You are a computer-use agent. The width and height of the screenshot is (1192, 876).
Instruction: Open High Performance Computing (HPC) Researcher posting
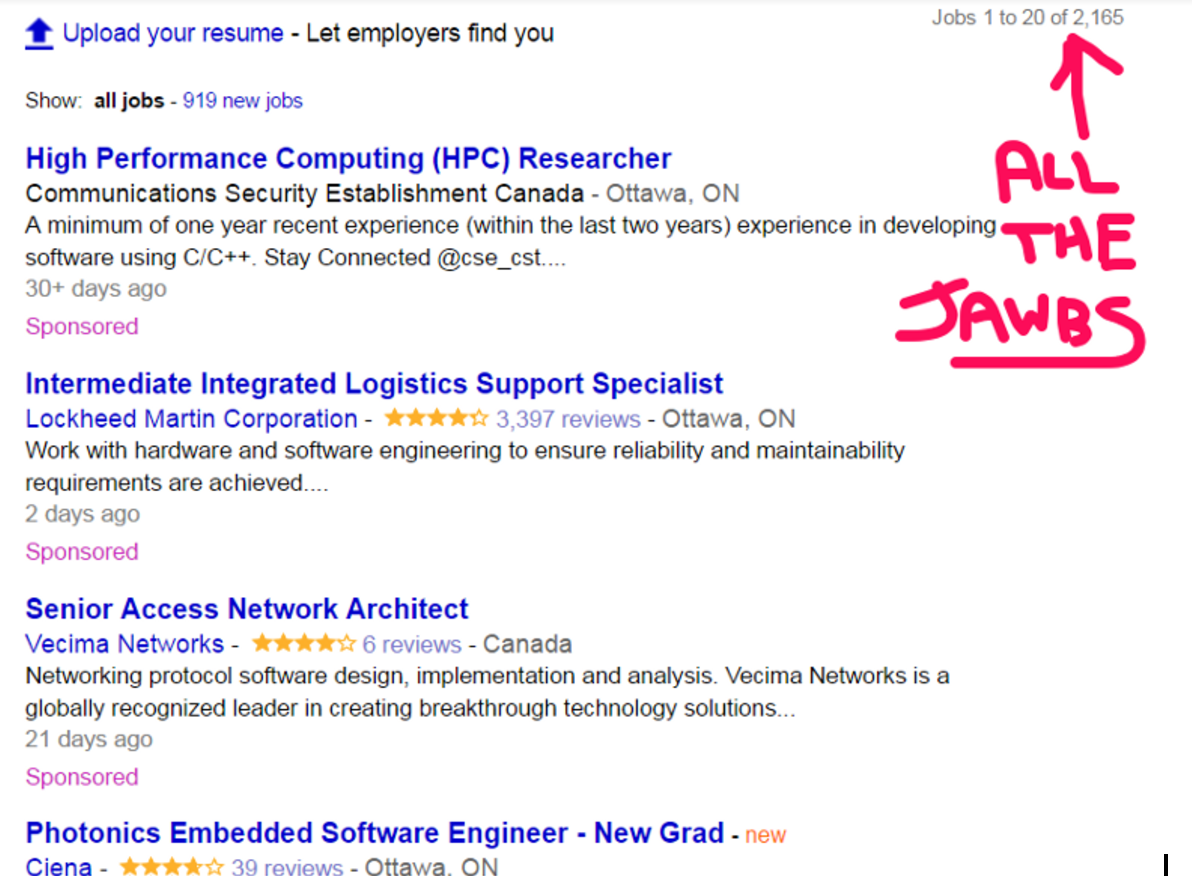[348, 159]
